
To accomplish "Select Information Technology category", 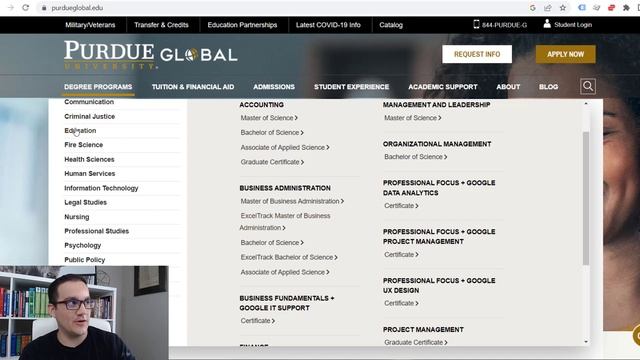I will pyautogui.click(x=101, y=188).
